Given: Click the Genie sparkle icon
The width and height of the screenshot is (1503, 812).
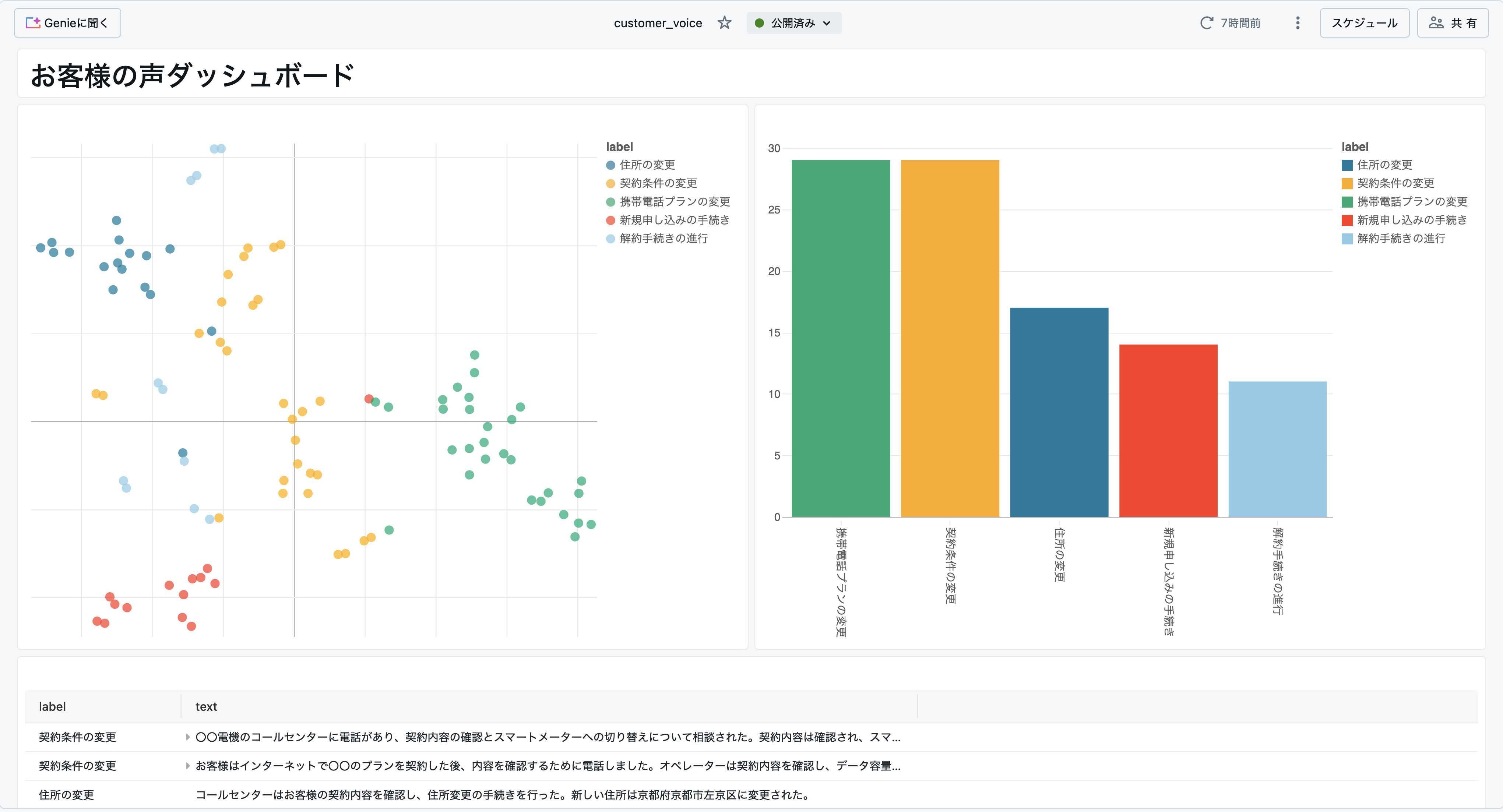Looking at the screenshot, I should click(x=33, y=23).
